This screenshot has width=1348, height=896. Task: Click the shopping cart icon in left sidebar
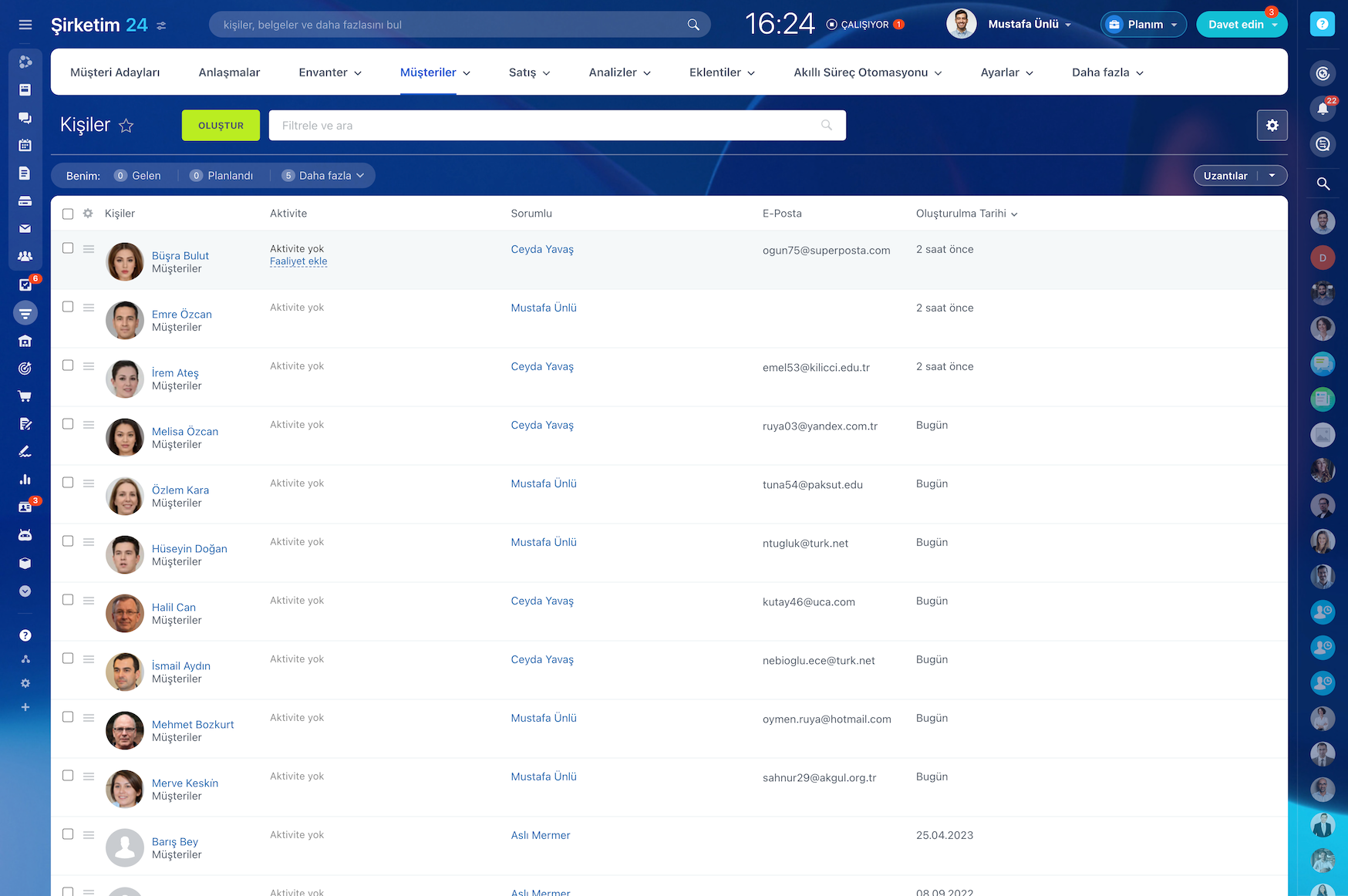(25, 396)
